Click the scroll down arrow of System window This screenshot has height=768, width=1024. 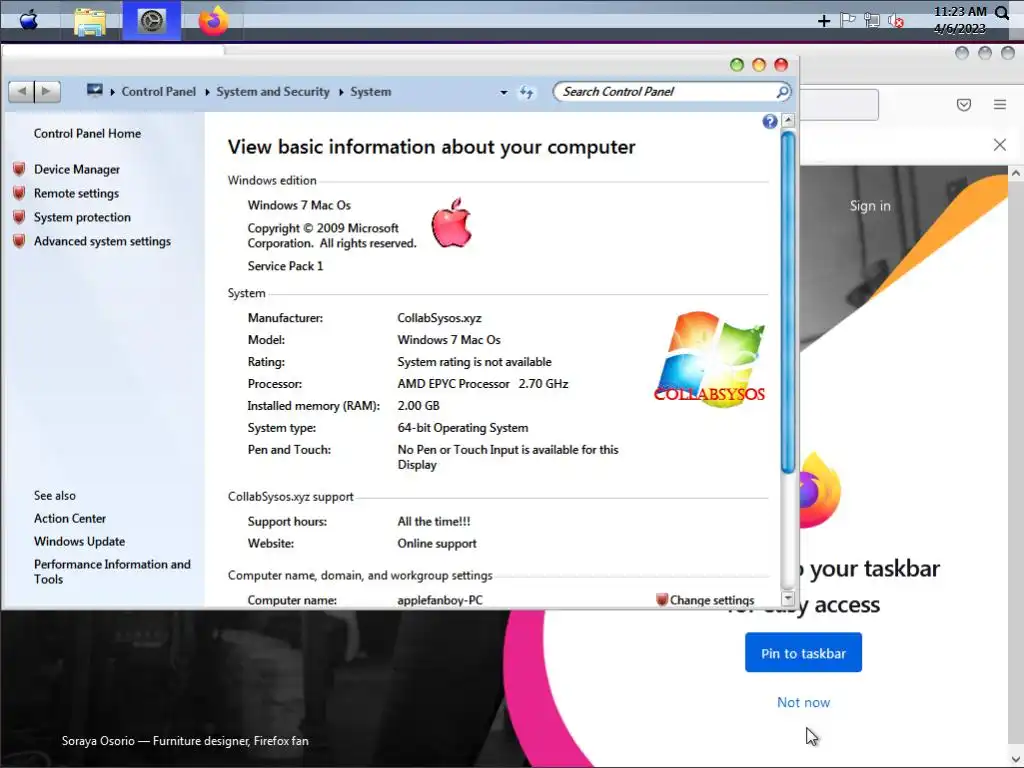click(x=788, y=598)
